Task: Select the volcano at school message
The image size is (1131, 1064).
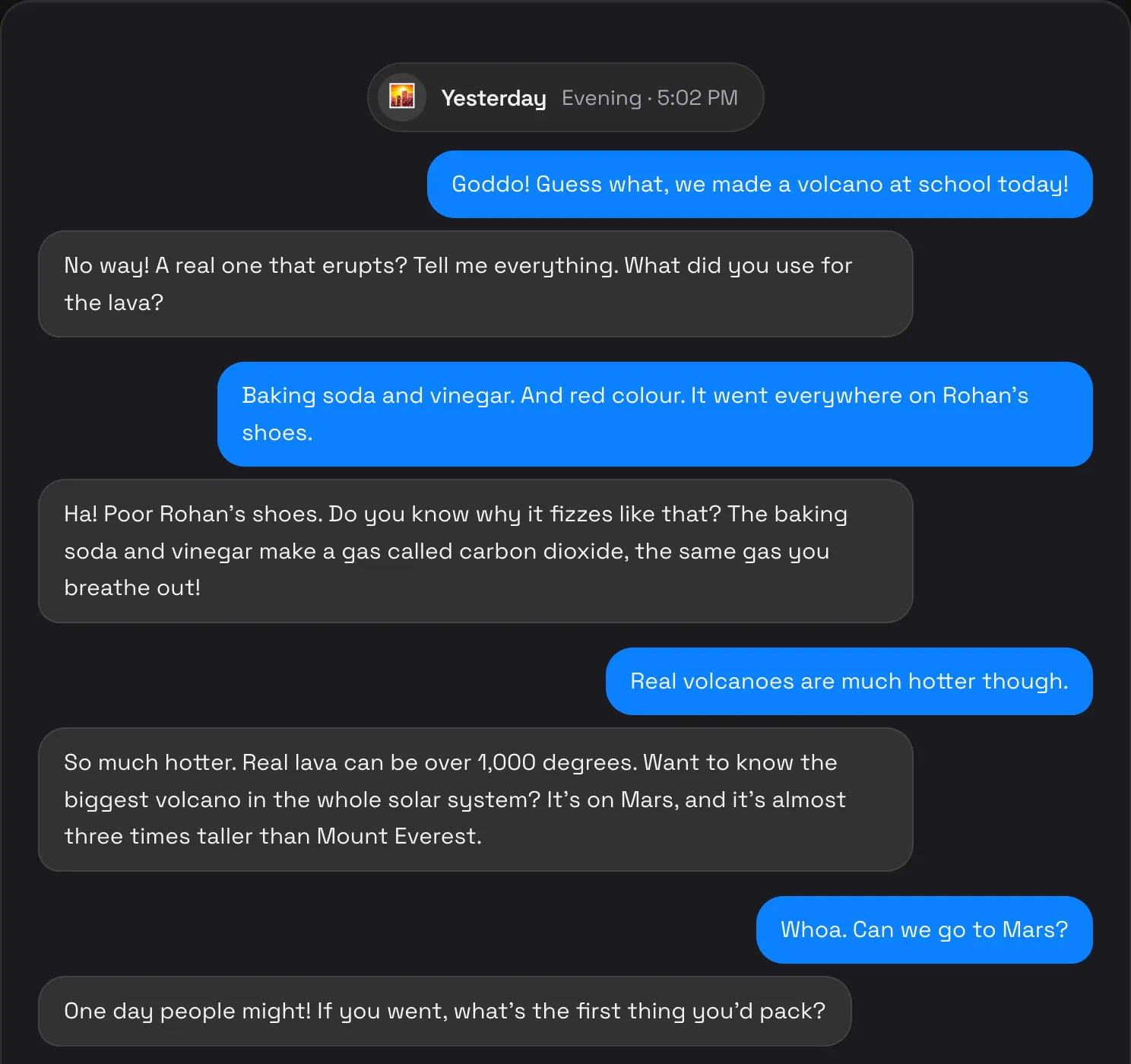Action: [760, 184]
